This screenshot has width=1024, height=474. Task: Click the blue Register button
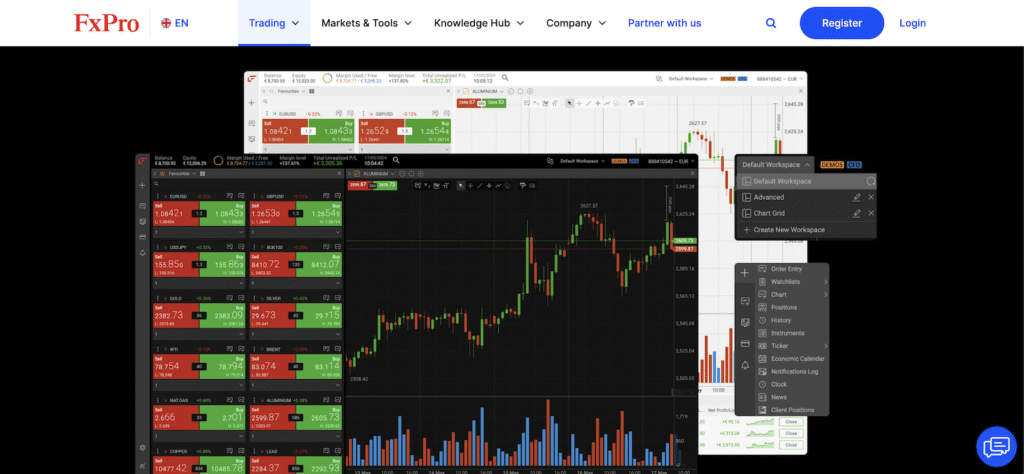[x=842, y=23]
